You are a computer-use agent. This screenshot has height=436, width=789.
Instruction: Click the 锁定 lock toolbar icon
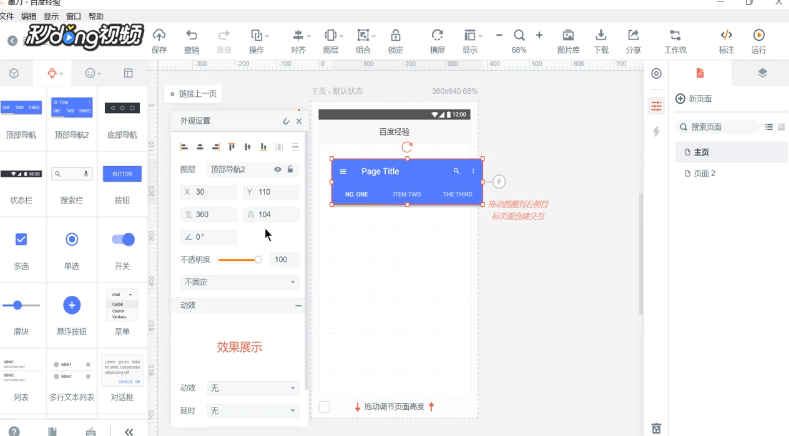pyautogui.click(x=396, y=35)
